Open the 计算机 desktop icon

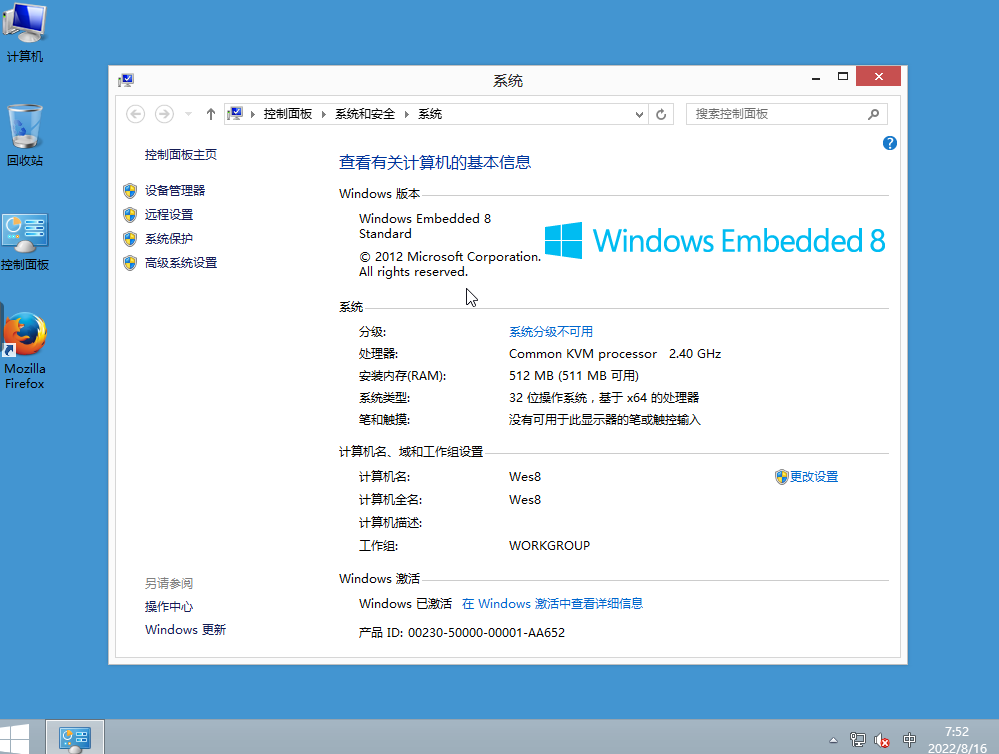pyautogui.click(x=25, y=32)
